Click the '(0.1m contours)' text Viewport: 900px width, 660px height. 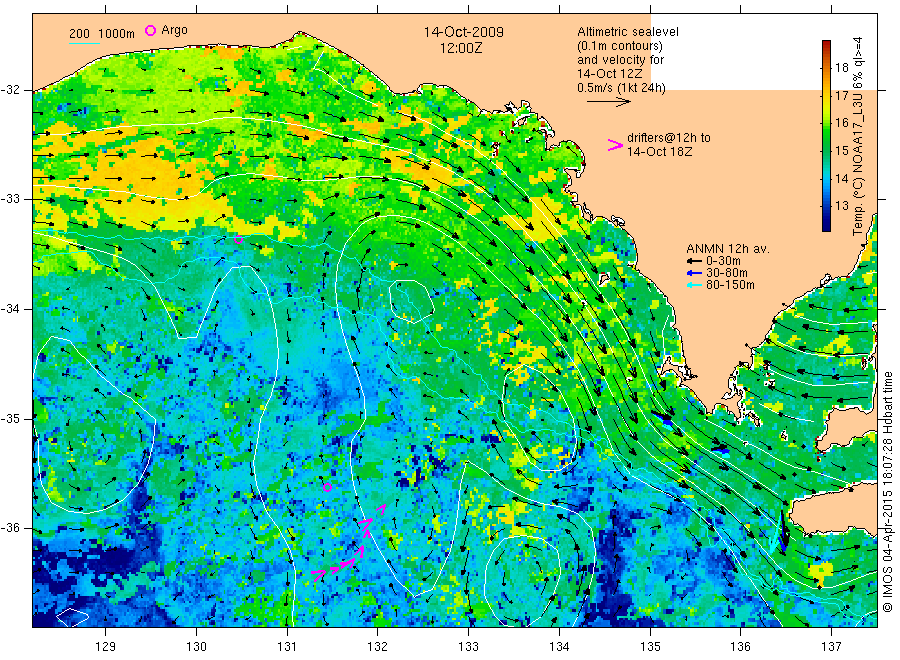click(620, 46)
